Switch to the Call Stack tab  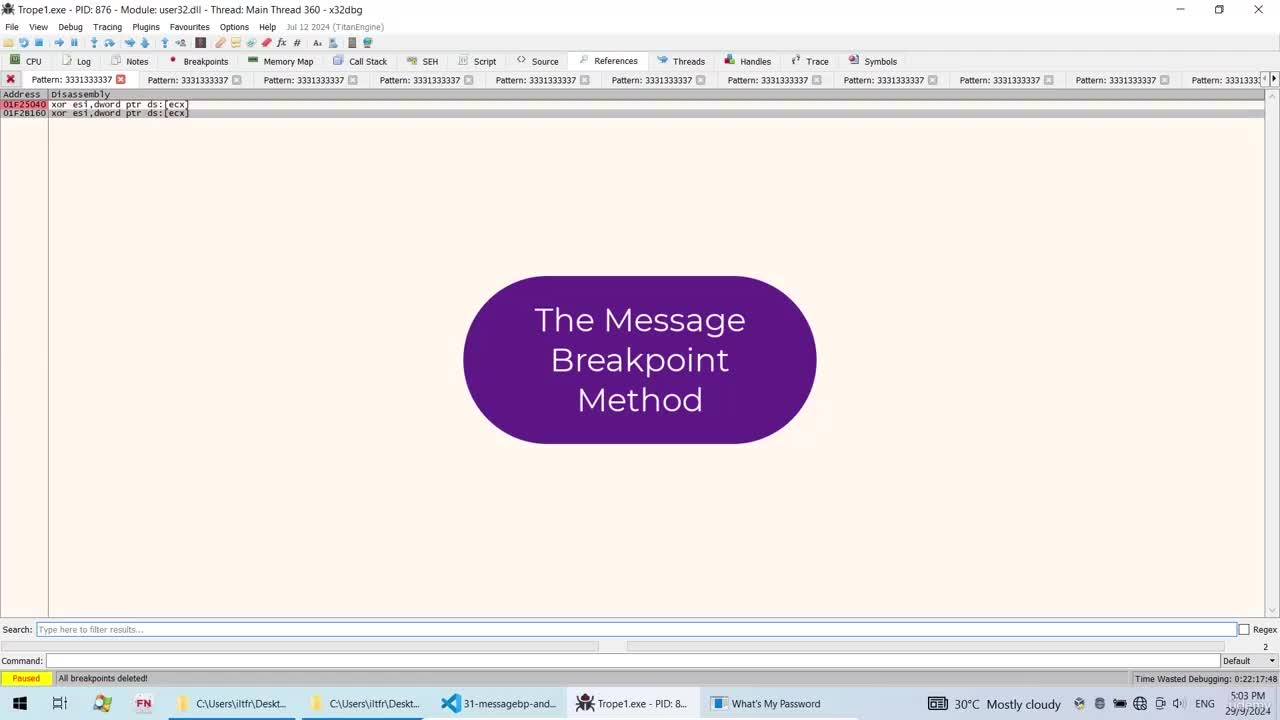point(360,61)
